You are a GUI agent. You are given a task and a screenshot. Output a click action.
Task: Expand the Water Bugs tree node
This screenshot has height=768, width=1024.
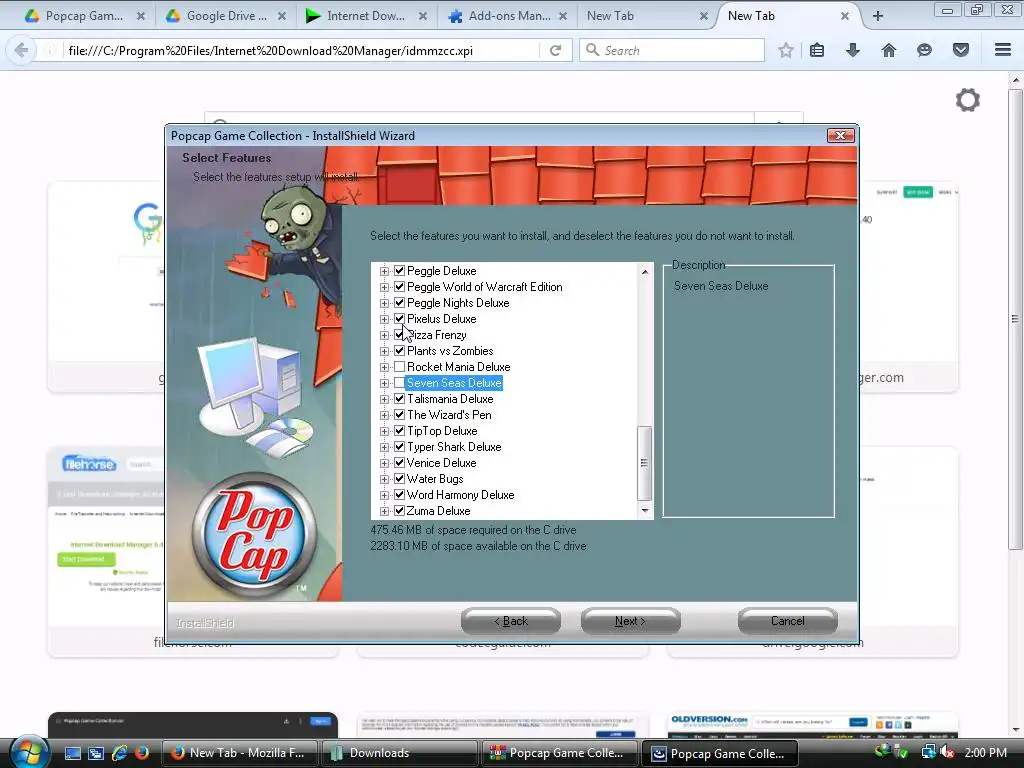[x=384, y=479]
